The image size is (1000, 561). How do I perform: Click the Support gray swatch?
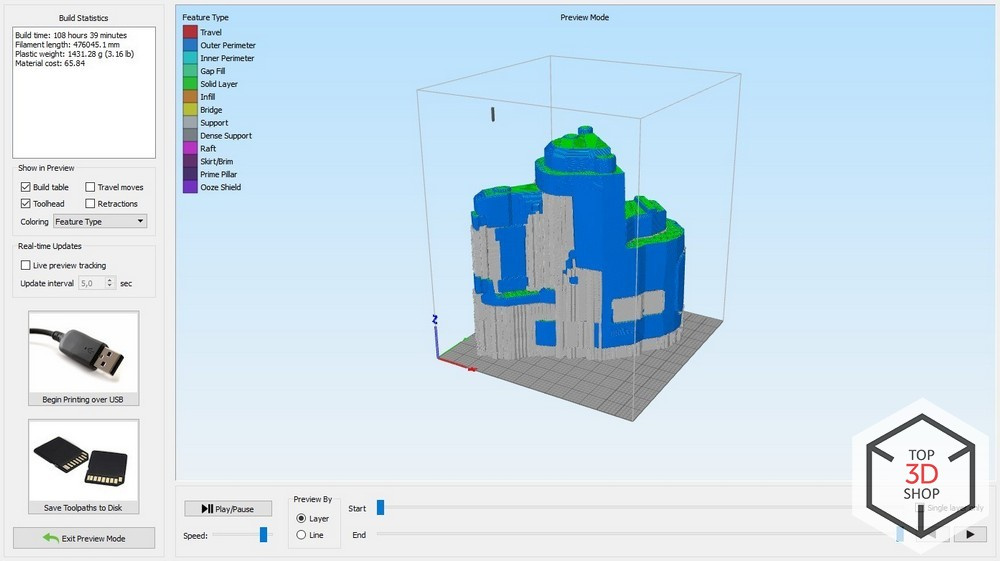pos(190,122)
